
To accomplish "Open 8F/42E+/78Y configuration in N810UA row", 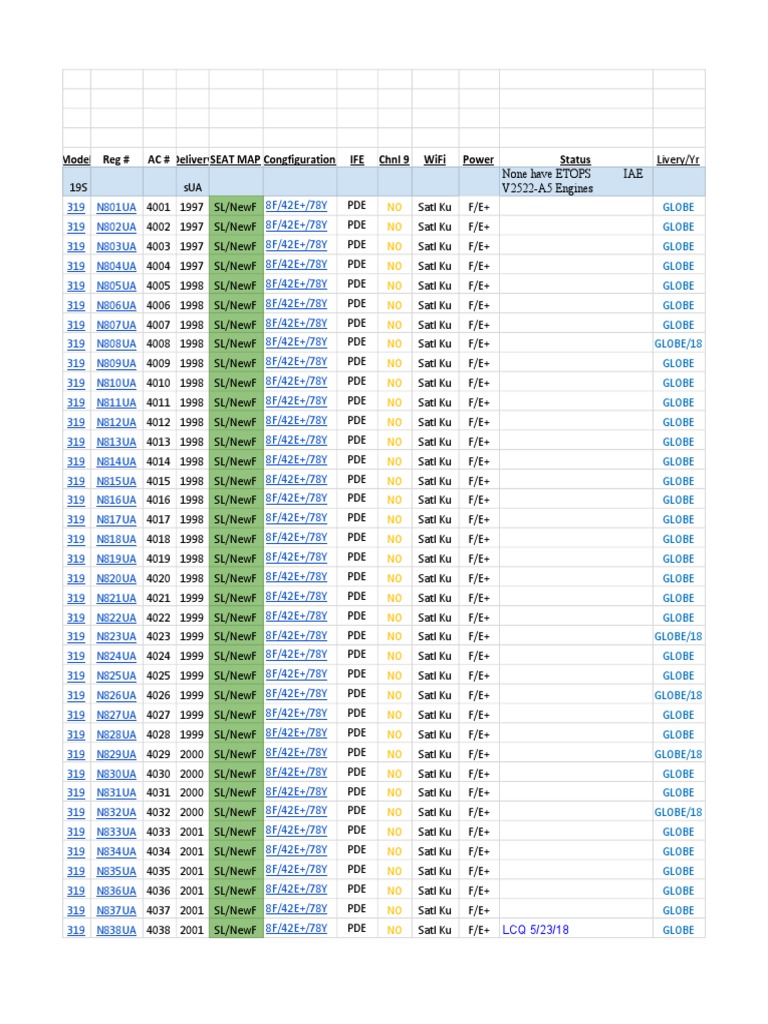I will [x=296, y=381].
